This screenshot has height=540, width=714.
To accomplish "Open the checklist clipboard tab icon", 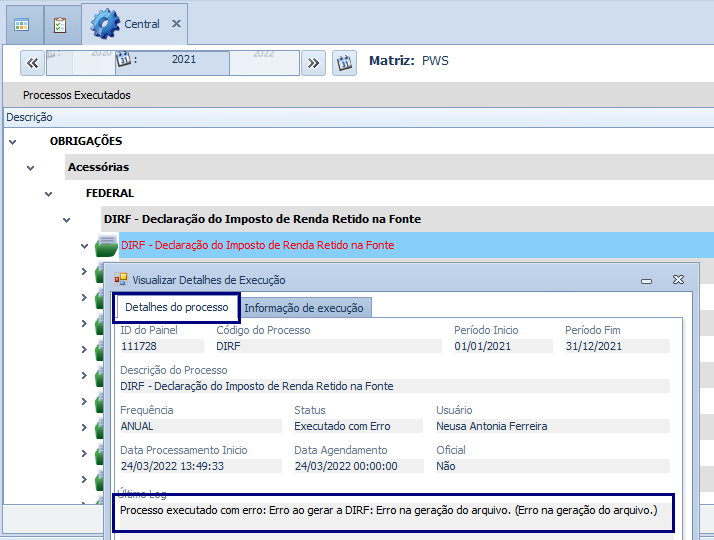I will [60, 24].
